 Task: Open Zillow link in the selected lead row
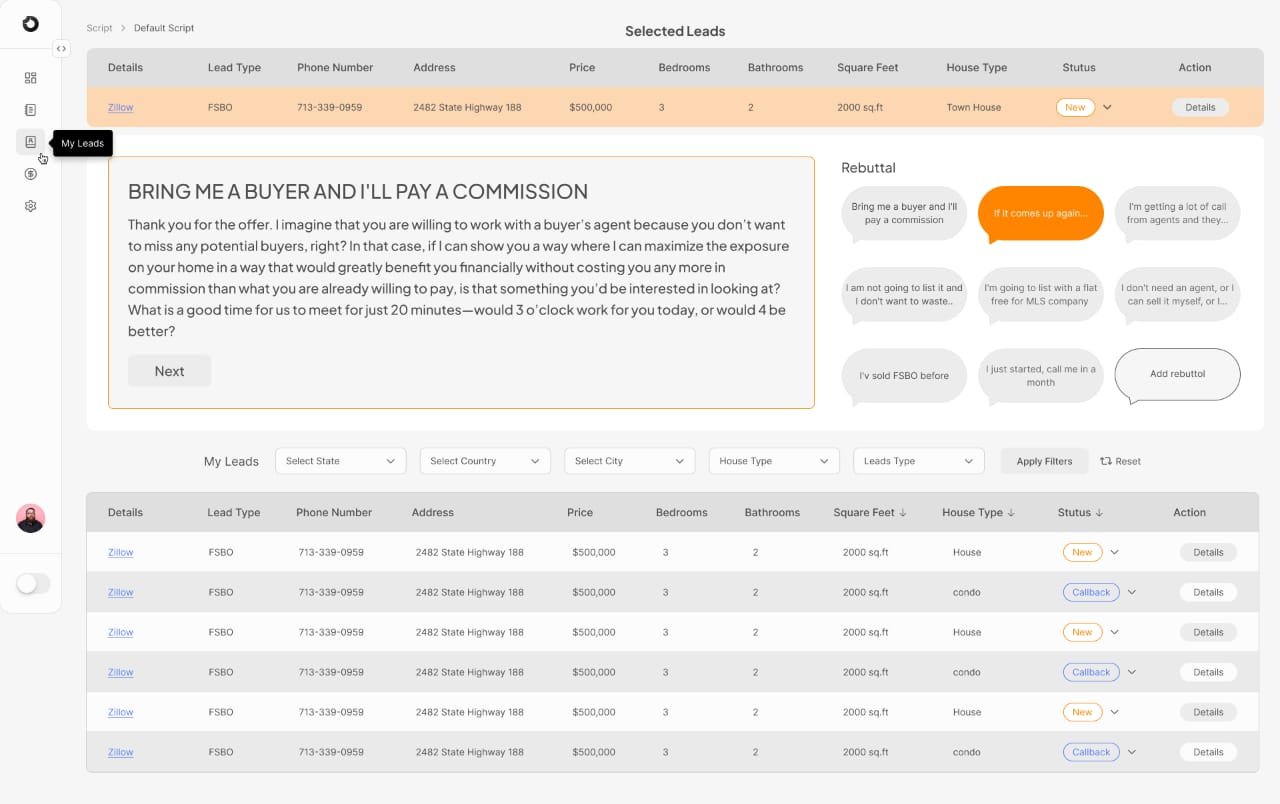[120, 107]
